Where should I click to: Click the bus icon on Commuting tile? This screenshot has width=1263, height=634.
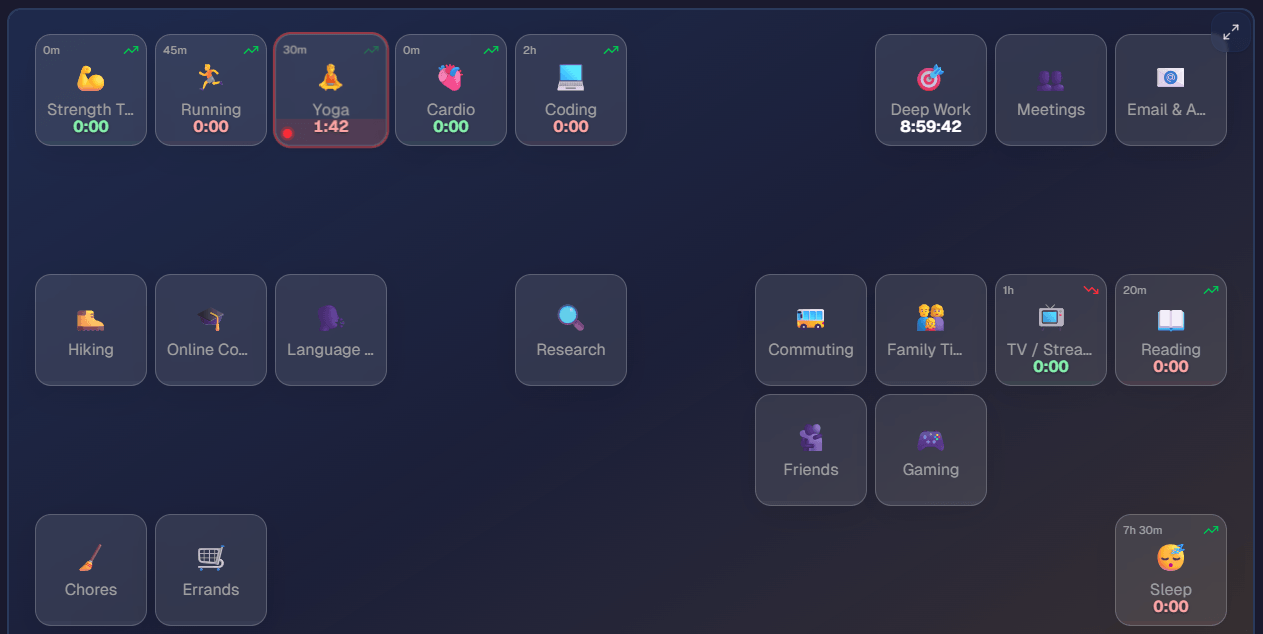[811, 318]
